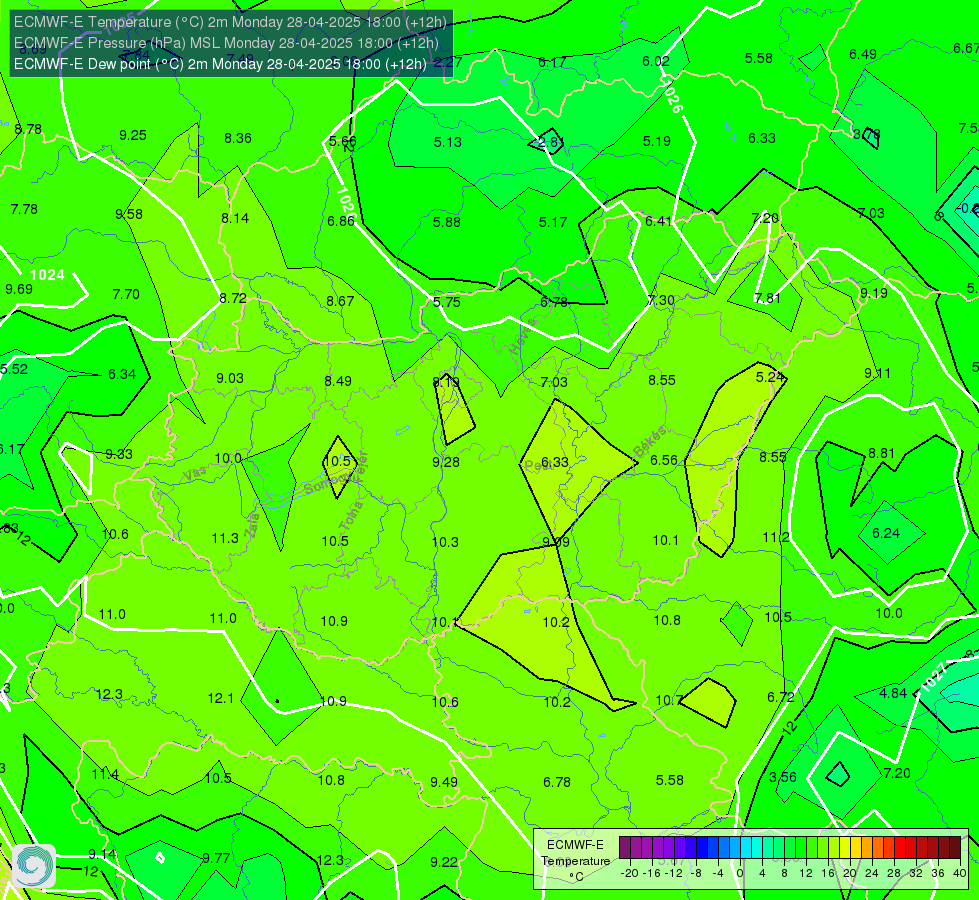Click the dew point value 3.56
The height and width of the screenshot is (900, 979).
click(x=783, y=777)
